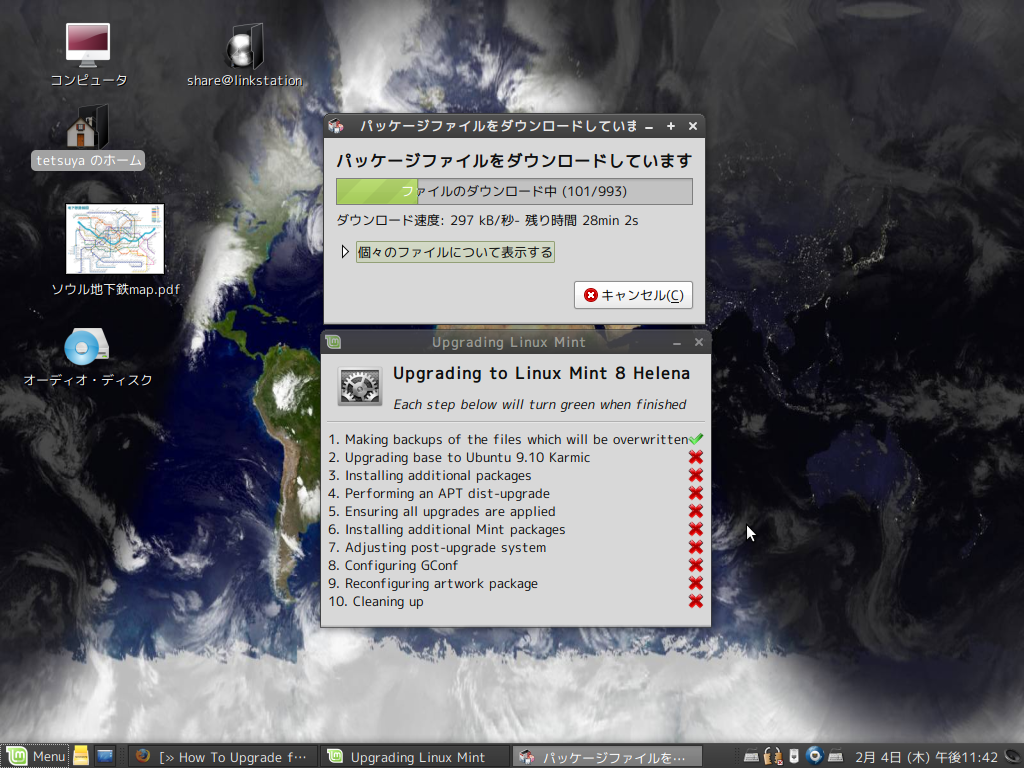Close the Upgrading Linux Mint window

click(699, 342)
